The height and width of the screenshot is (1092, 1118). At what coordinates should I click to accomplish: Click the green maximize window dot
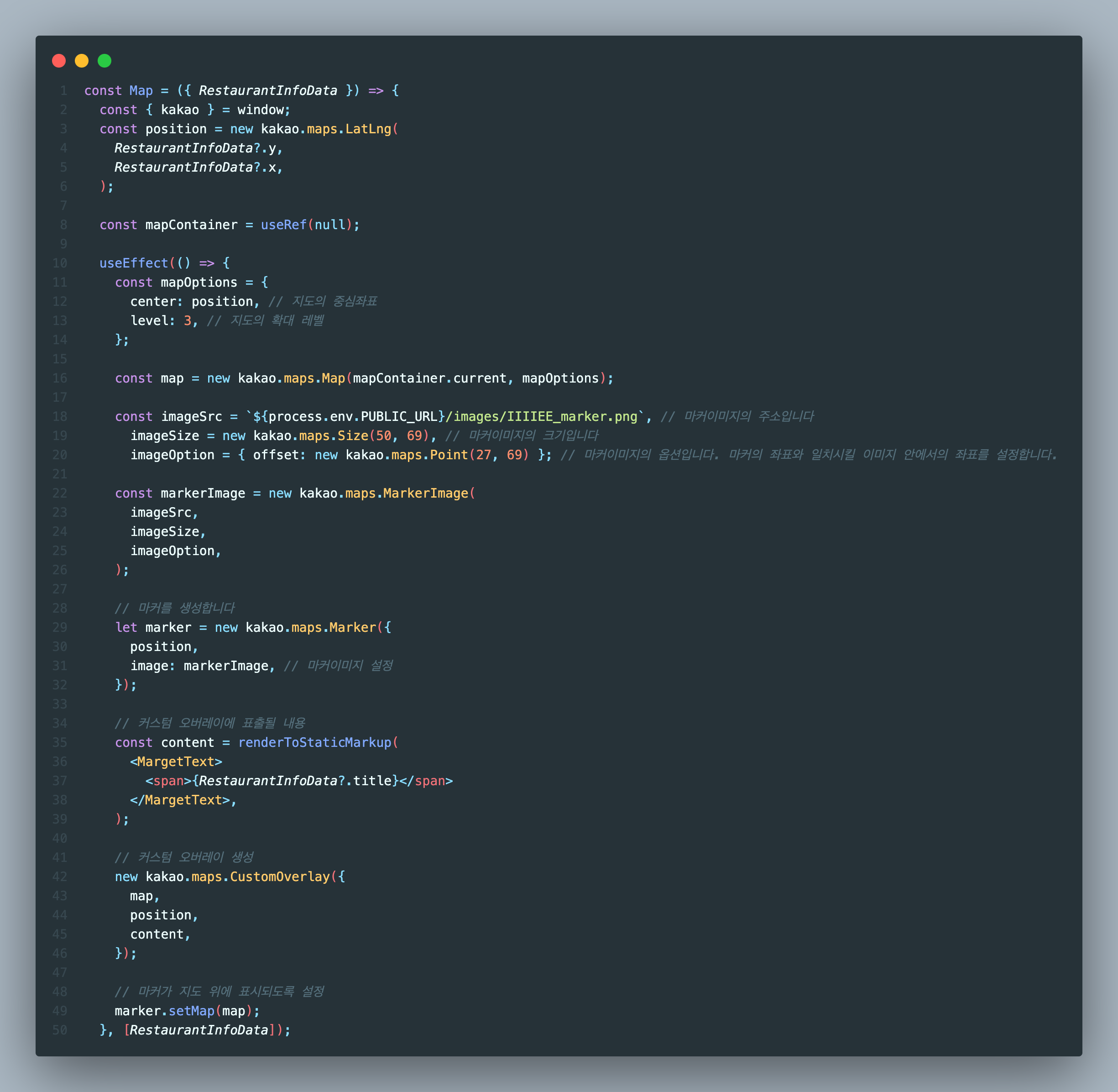tap(104, 61)
